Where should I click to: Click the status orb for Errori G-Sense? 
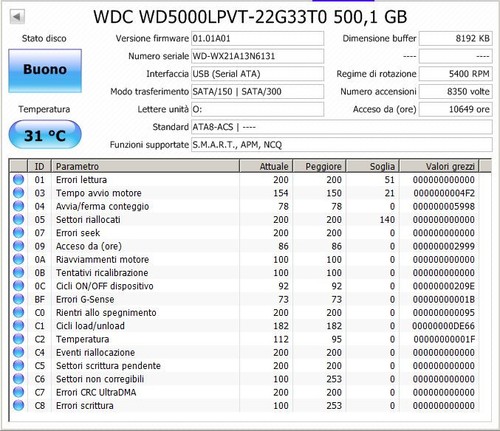click(19, 299)
